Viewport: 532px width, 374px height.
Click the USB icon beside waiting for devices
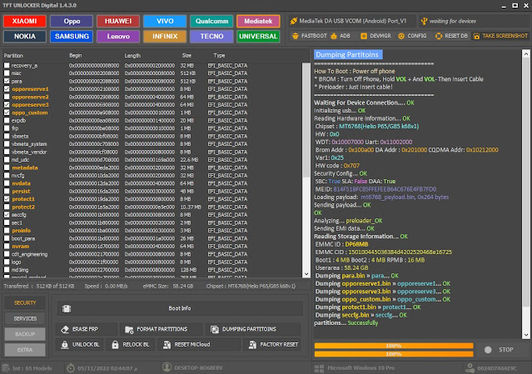pos(424,21)
